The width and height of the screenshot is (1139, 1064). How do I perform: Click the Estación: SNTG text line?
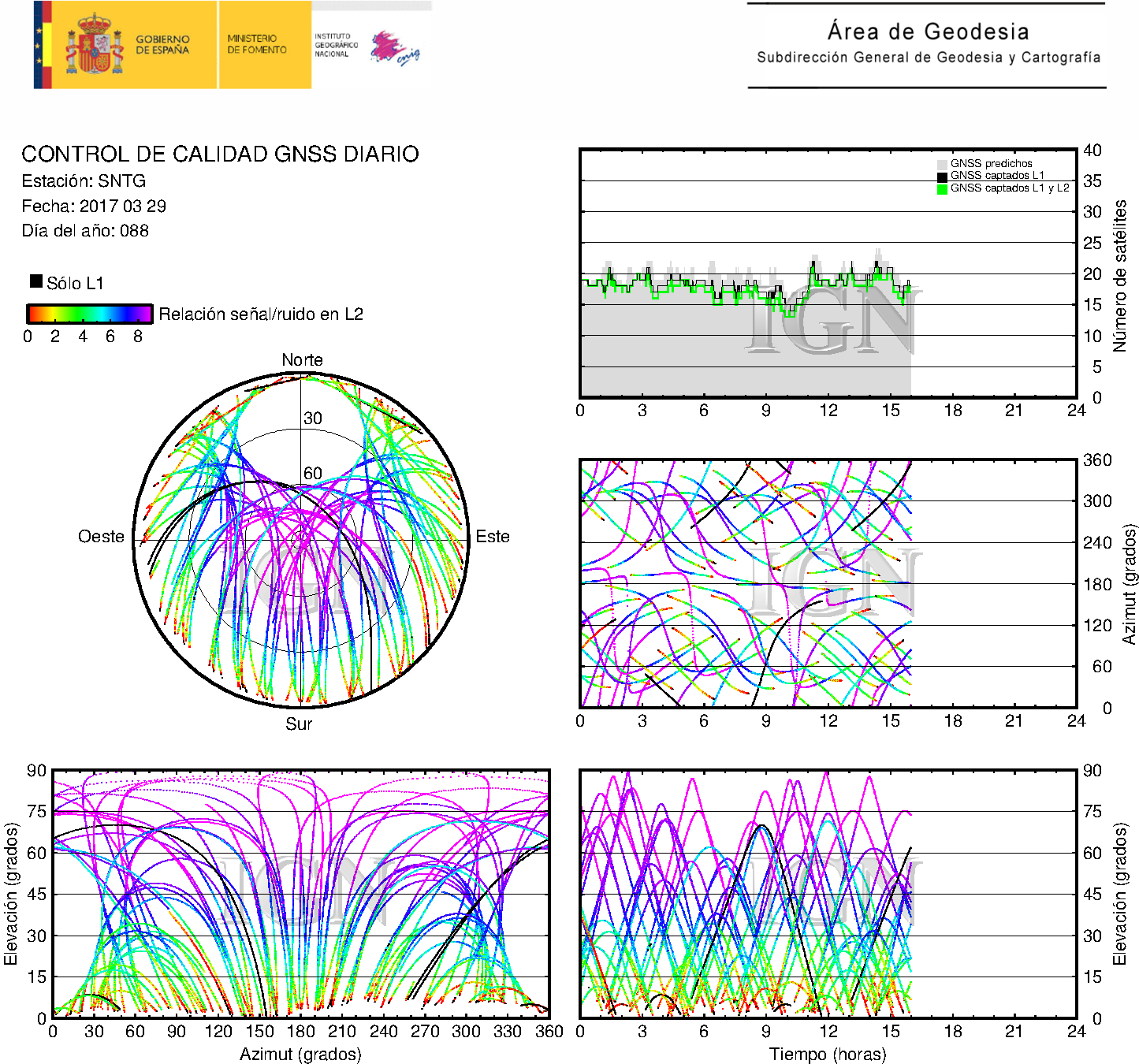click(x=84, y=181)
